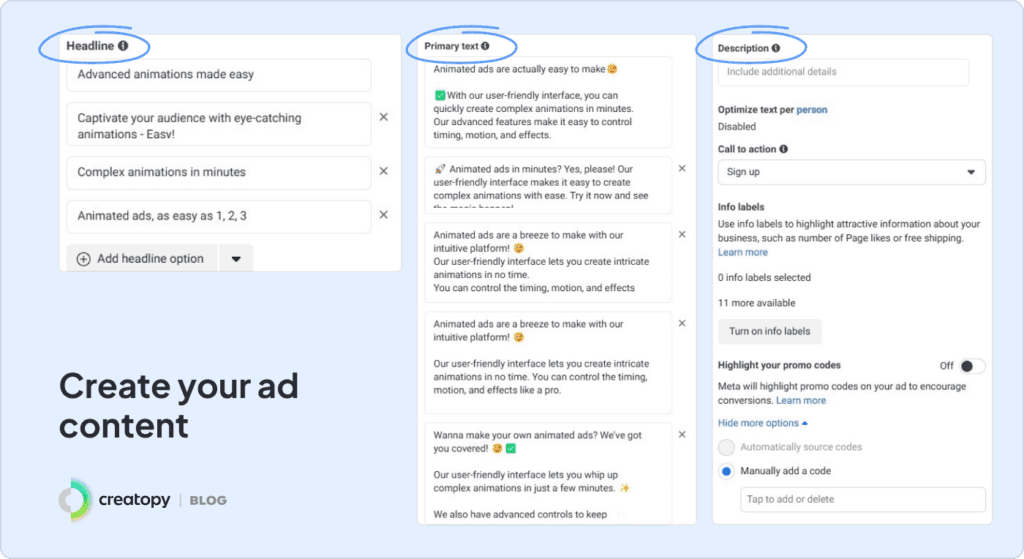Viewport: 1024px width, 559px height.
Task: Click the 'Add headline option' button
Action: click(x=141, y=259)
